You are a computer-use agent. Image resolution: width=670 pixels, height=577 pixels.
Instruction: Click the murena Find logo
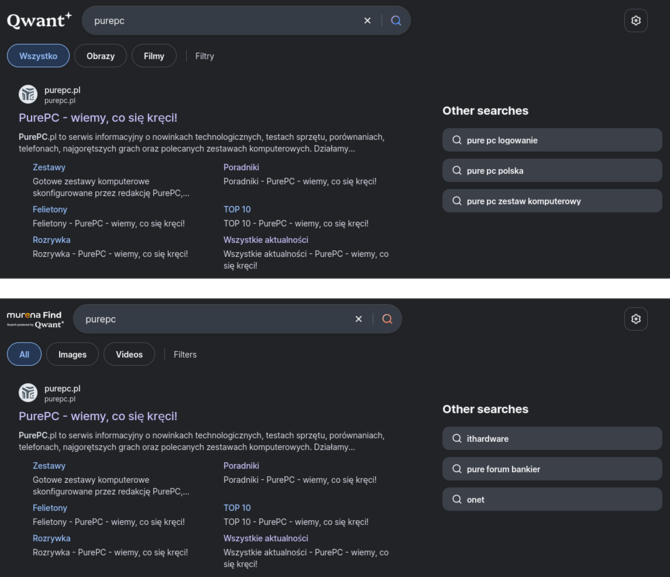click(35, 319)
